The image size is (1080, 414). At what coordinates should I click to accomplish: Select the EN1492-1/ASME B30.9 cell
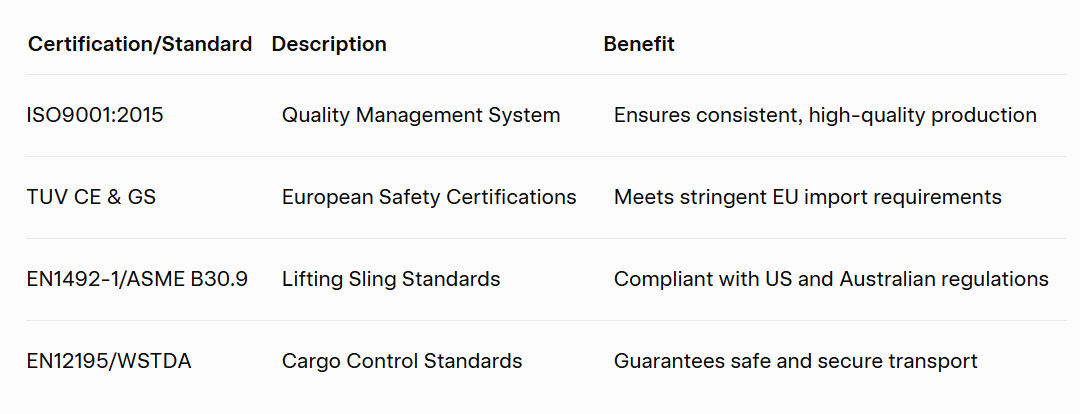[x=137, y=279]
